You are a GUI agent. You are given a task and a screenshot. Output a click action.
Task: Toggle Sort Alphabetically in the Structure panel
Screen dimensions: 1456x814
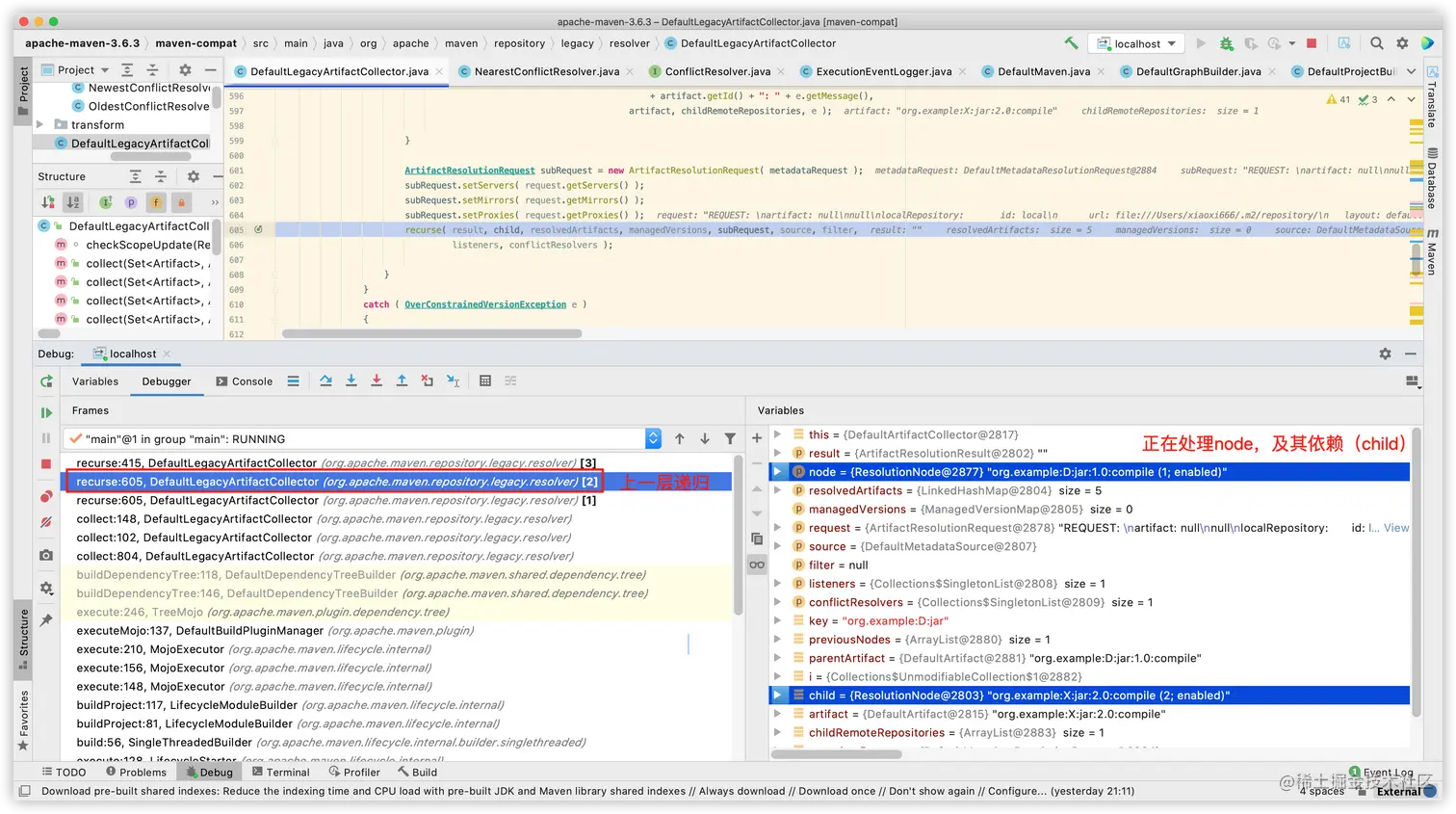pyautogui.click(x=73, y=202)
